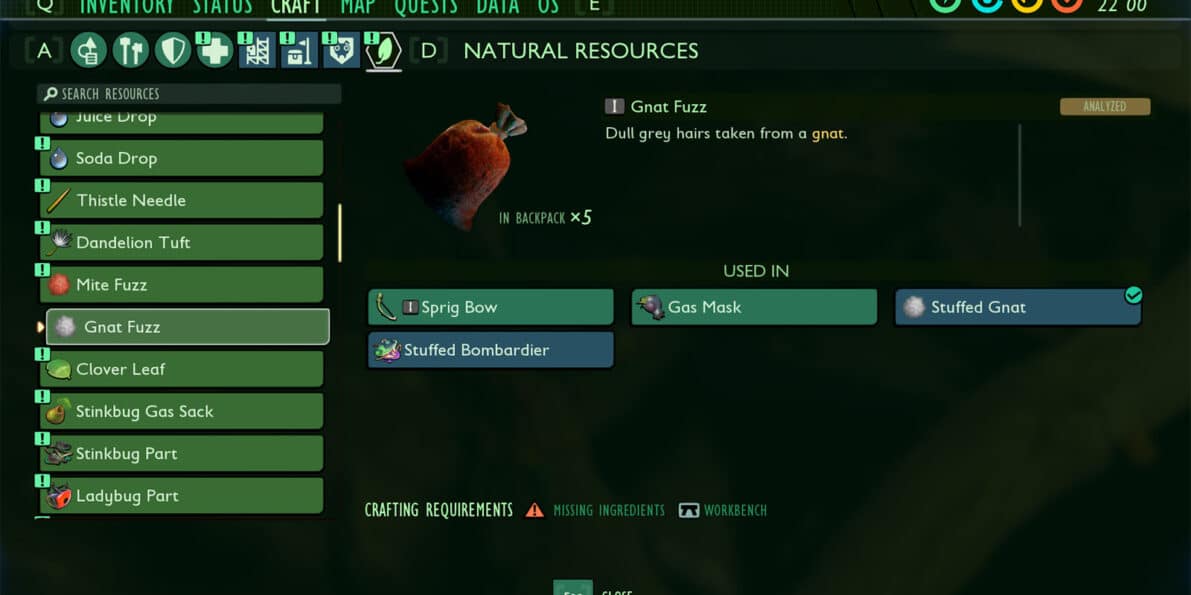Switch to the Inventory tab
Image resolution: width=1191 pixels, height=595 pixels.
pyautogui.click(x=127, y=7)
